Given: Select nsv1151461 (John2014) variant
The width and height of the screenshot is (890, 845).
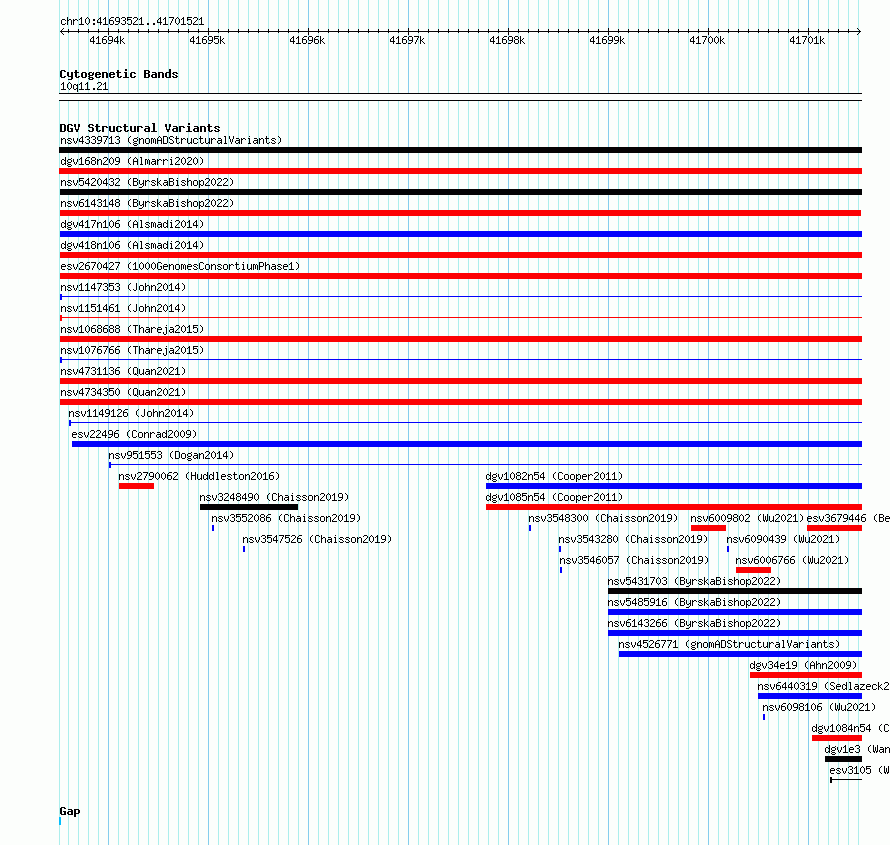Looking at the screenshot, I should (123, 308).
